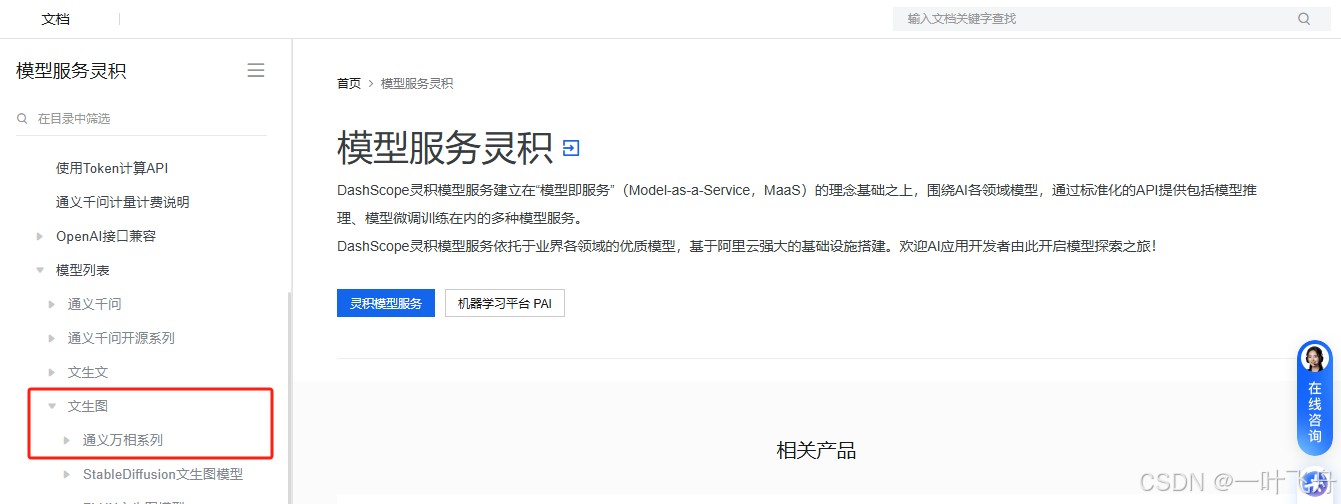1341x504 pixels.
Task: Expand the 通义千问开源系列 arrow
Action: 52,338
